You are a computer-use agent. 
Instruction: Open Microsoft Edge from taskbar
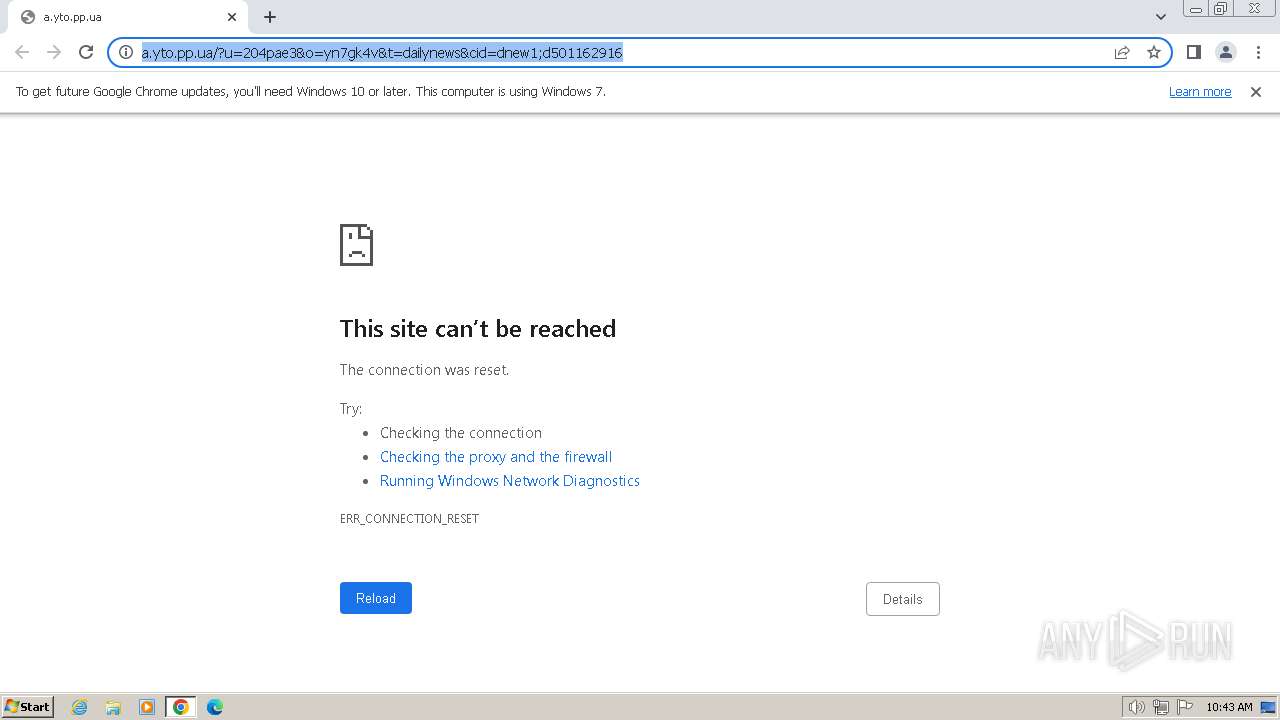click(x=215, y=707)
